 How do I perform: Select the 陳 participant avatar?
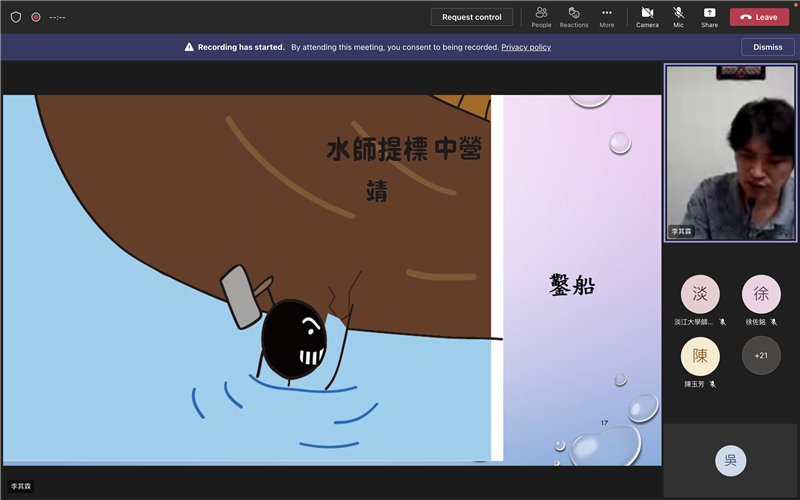pyautogui.click(x=700, y=356)
